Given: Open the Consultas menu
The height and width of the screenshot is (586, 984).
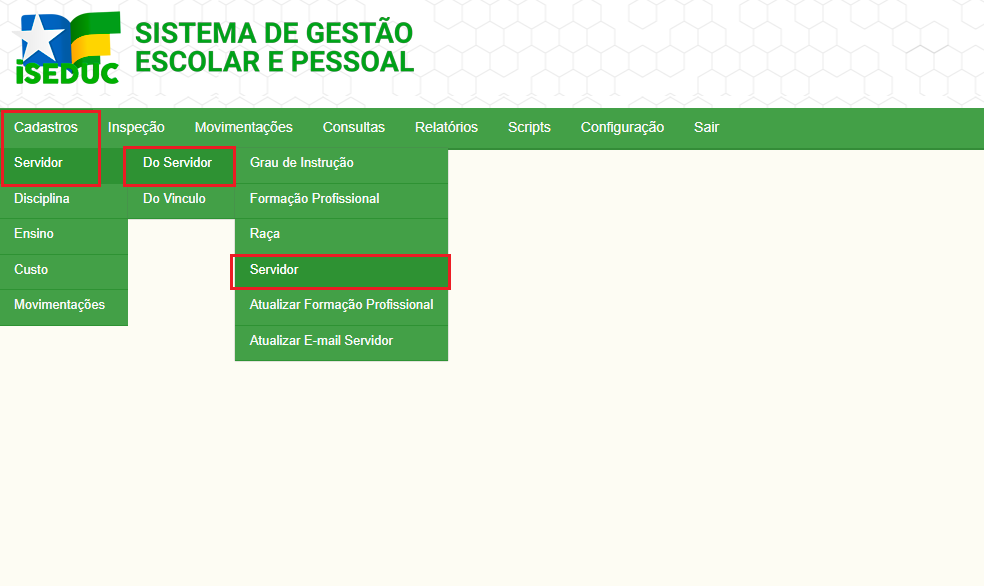Looking at the screenshot, I should (x=353, y=127).
